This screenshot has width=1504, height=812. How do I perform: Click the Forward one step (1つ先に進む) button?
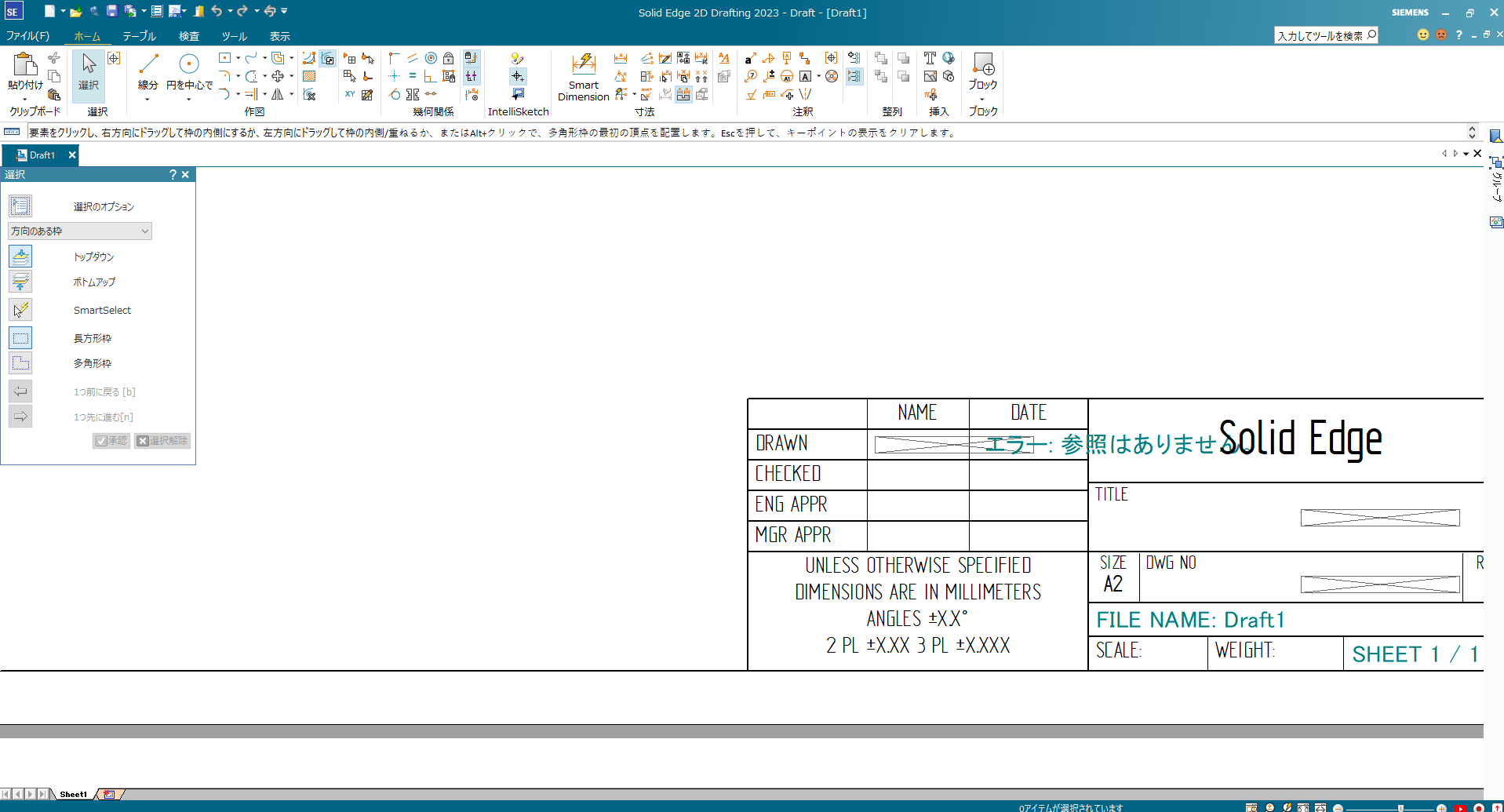20,417
